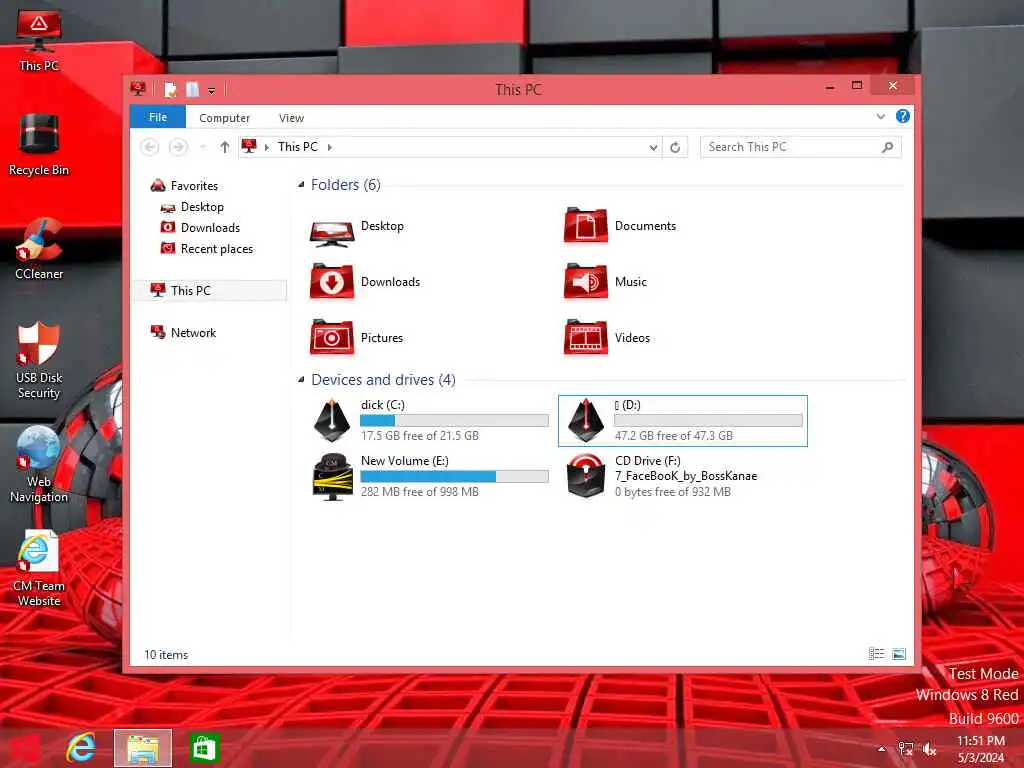Open the Pictures folder icon

pyautogui.click(x=332, y=338)
